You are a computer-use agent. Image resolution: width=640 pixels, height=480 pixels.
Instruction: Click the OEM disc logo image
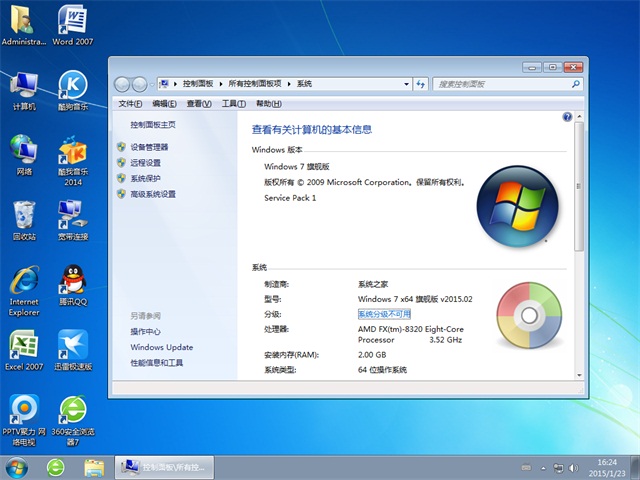[x=529, y=315]
